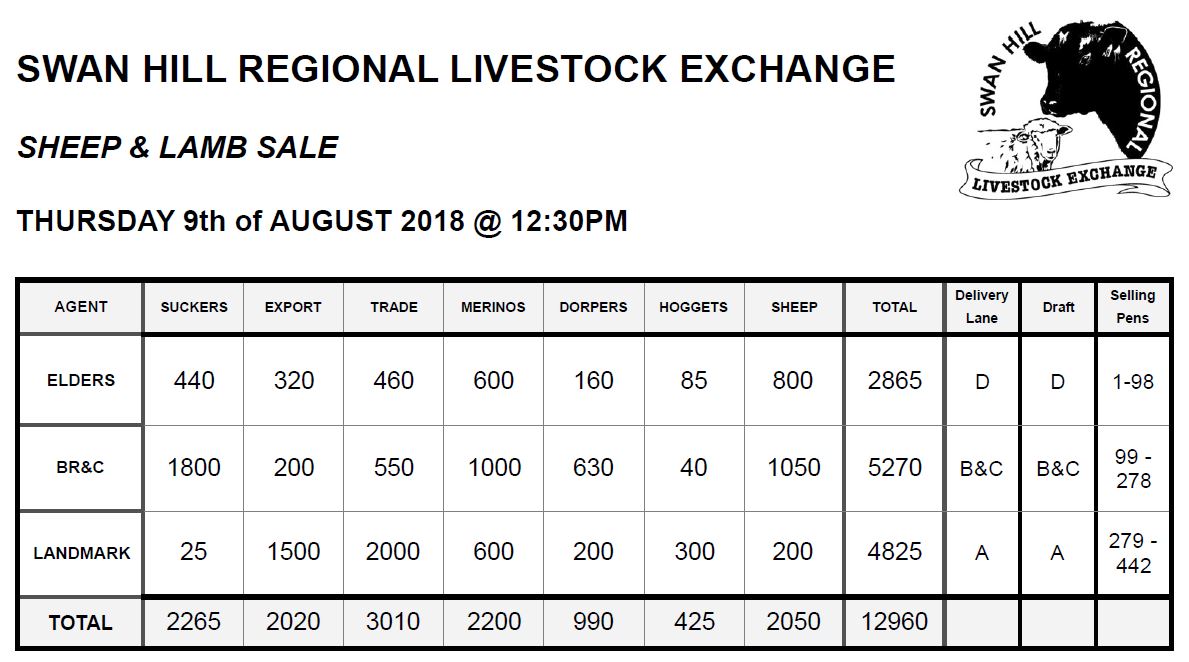
Task: Select the SUCKERS column header
Action: point(193,307)
